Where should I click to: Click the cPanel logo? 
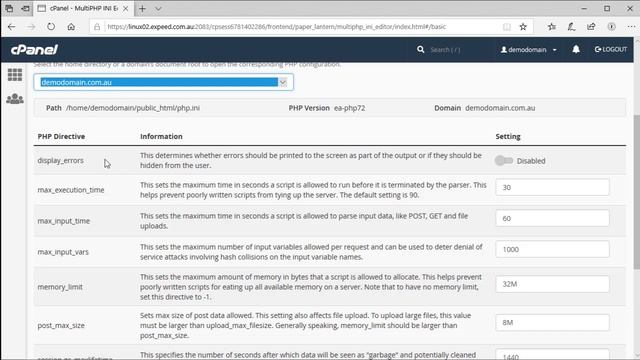click(x=34, y=50)
